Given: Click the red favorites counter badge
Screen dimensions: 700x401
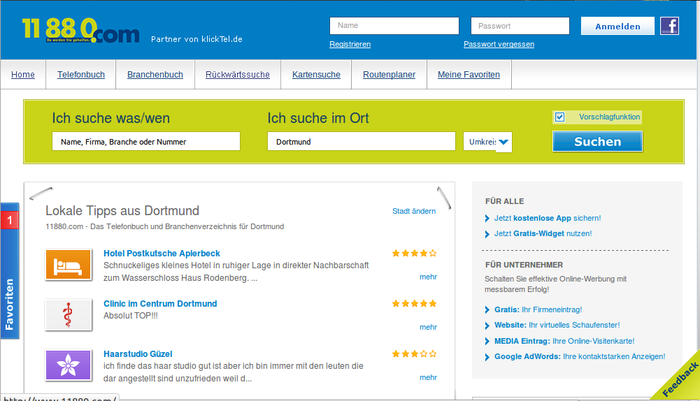Looking at the screenshot, I should (x=9, y=220).
